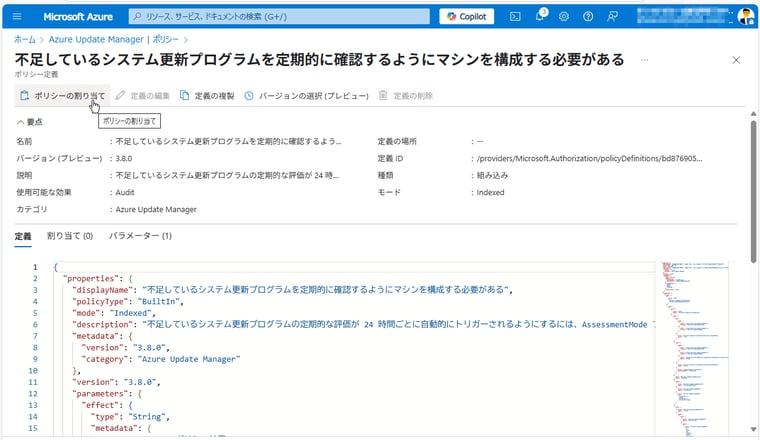The height and width of the screenshot is (440, 760).
Task: Click the scroll down arrow
Action: click(753, 429)
